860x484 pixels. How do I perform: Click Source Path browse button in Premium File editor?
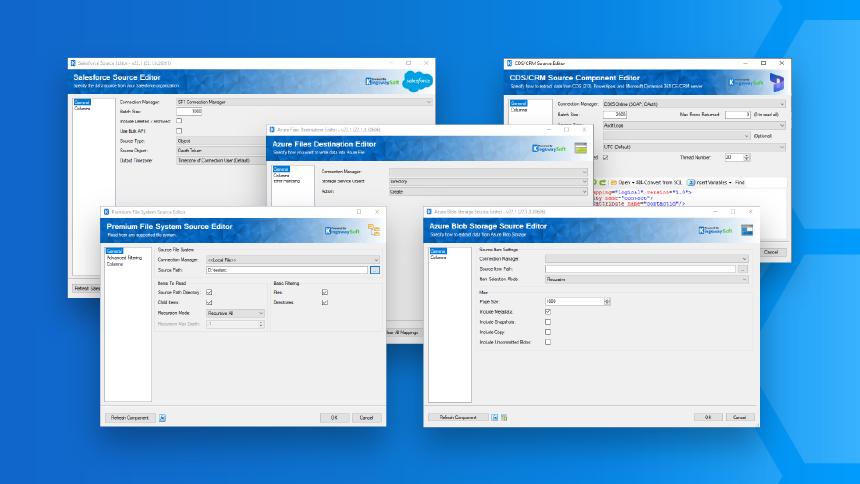coord(375,271)
